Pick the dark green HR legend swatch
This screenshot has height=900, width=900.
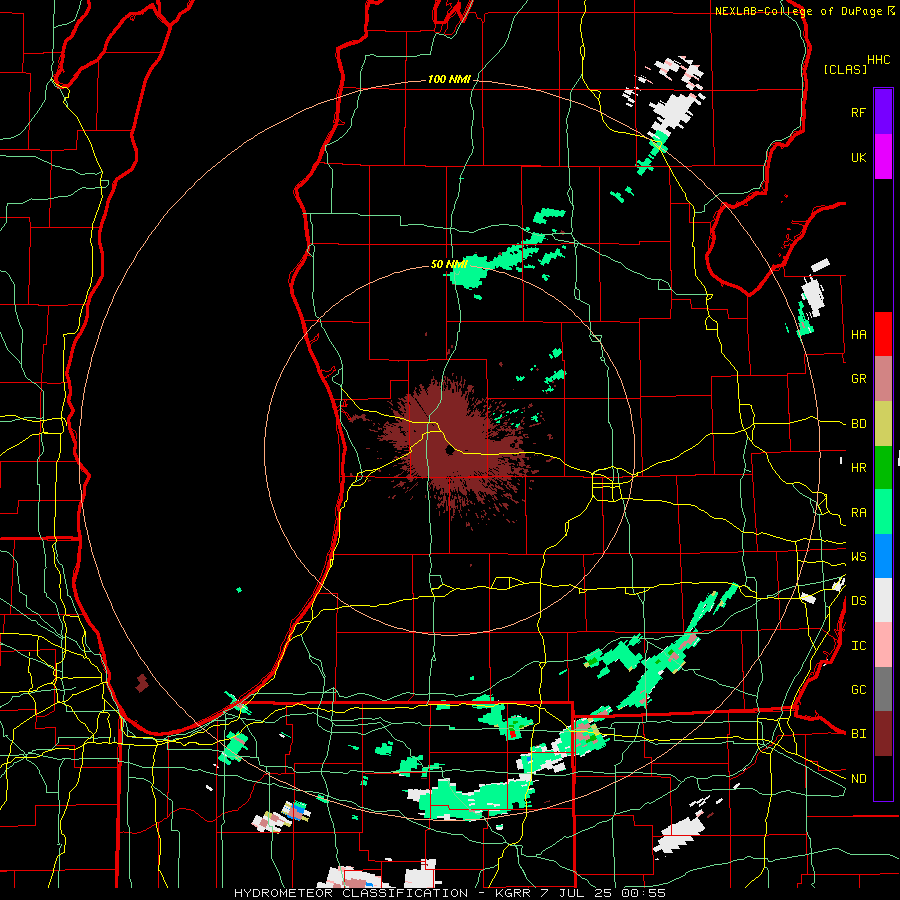883,468
